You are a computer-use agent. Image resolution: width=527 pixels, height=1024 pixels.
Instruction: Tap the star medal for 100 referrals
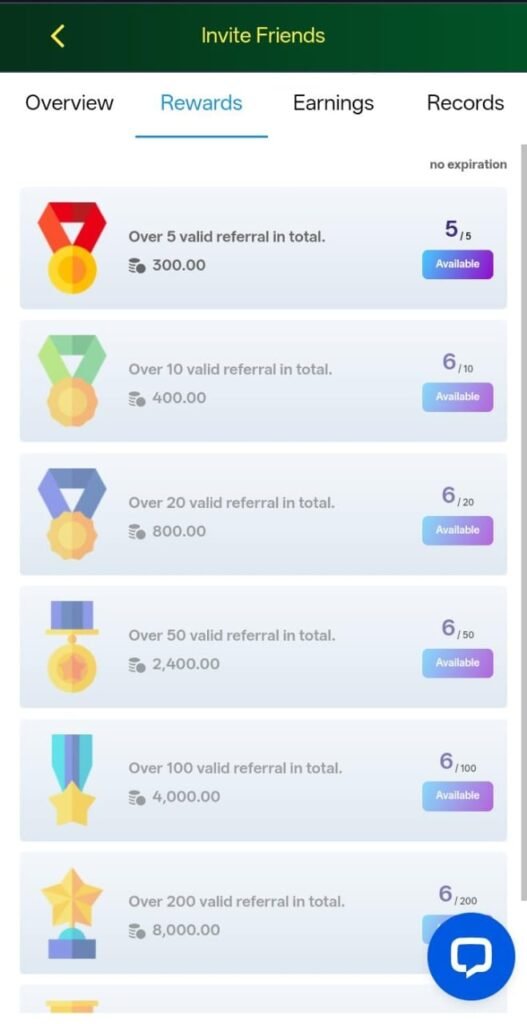pyautogui.click(x=72, y=780)
